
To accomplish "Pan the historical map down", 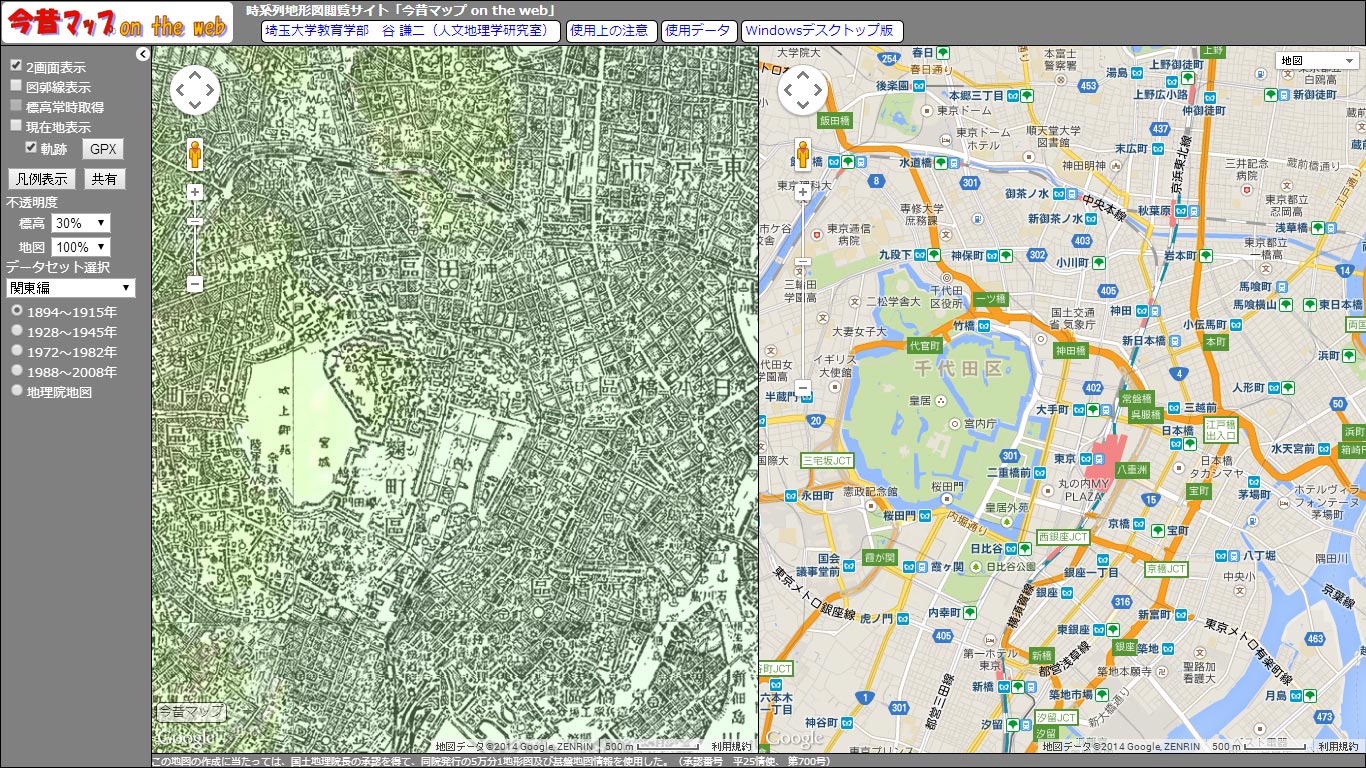I will [x=194, y=107].
